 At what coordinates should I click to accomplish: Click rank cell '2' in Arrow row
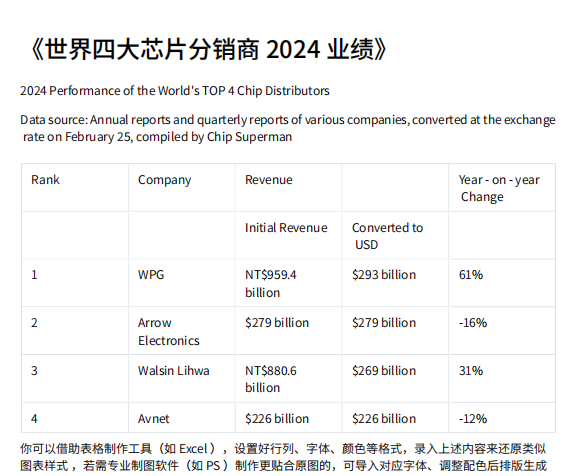click(75, 331)
